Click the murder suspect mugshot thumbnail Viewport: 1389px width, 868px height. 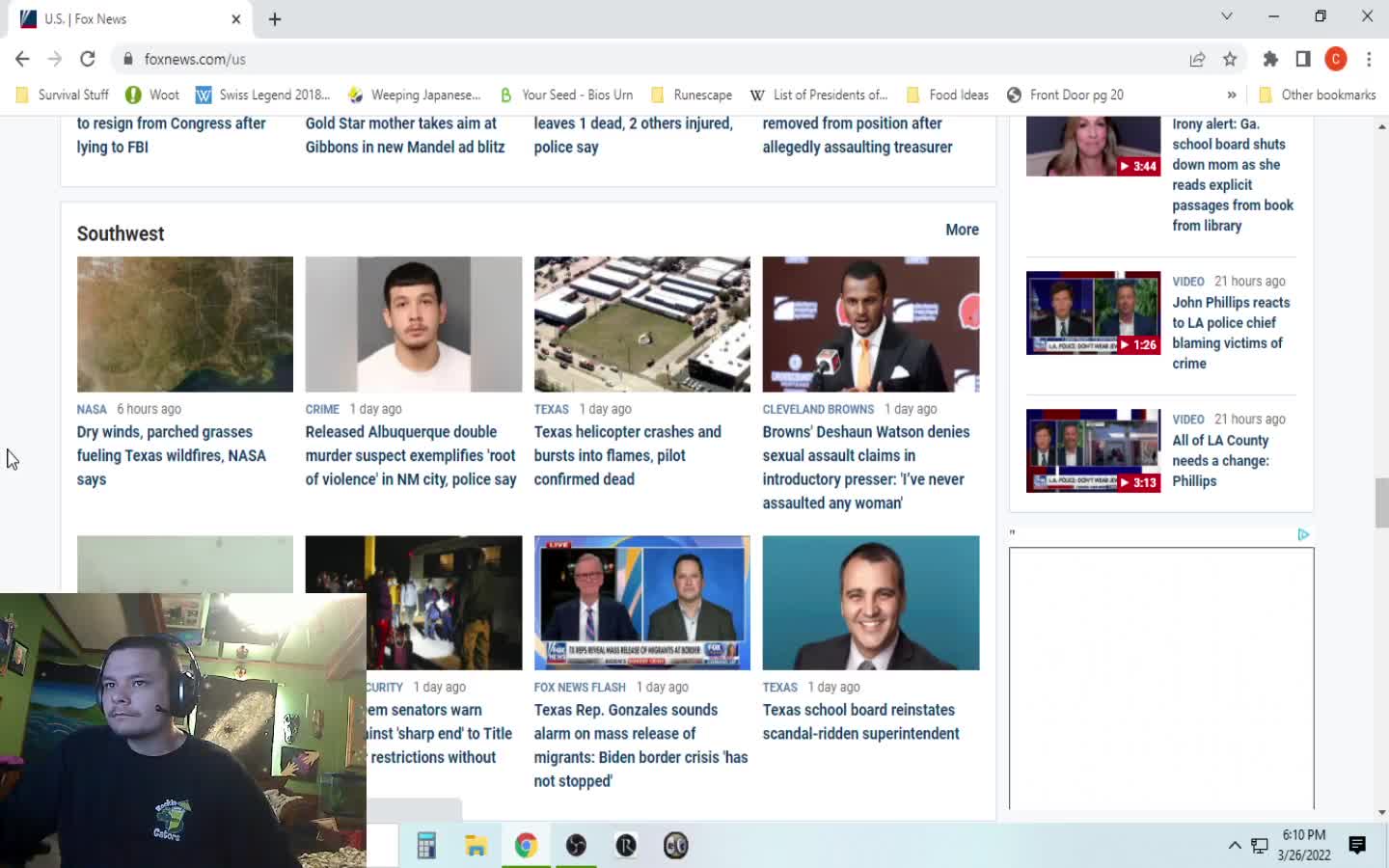414,324
